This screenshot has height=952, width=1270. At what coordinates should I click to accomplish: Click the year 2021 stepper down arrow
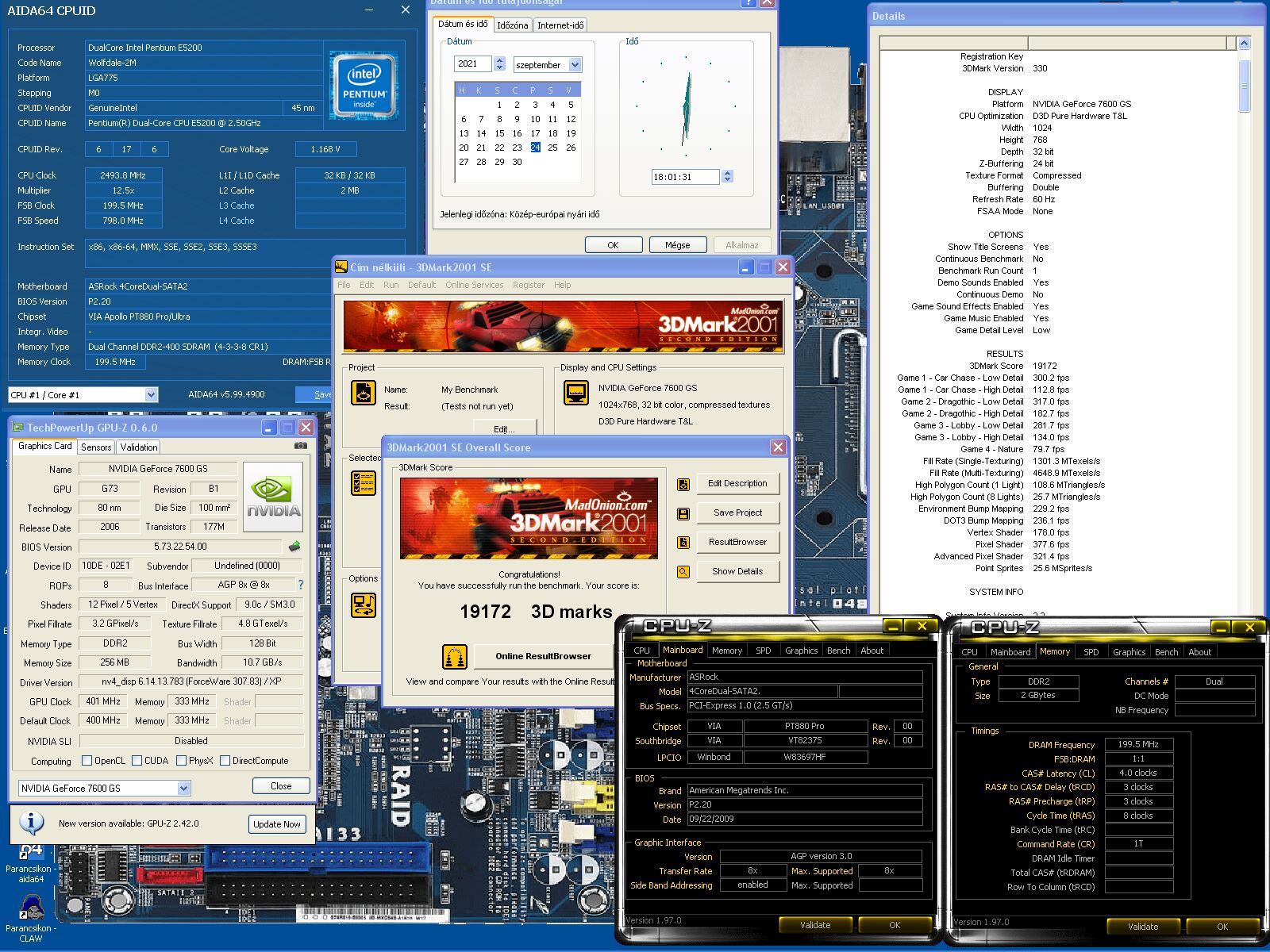pos(499,67)
